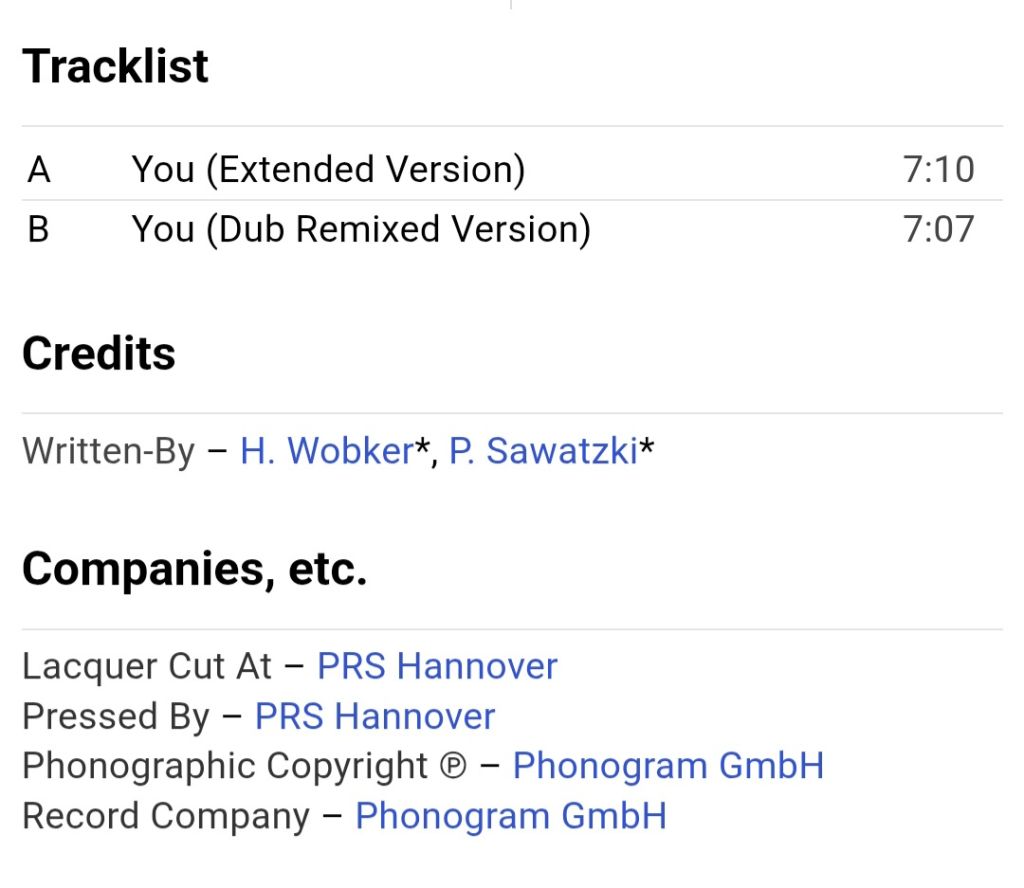Click the Phonographic Copyright label
Screen dimensions: 1024x888
[225, 766]
